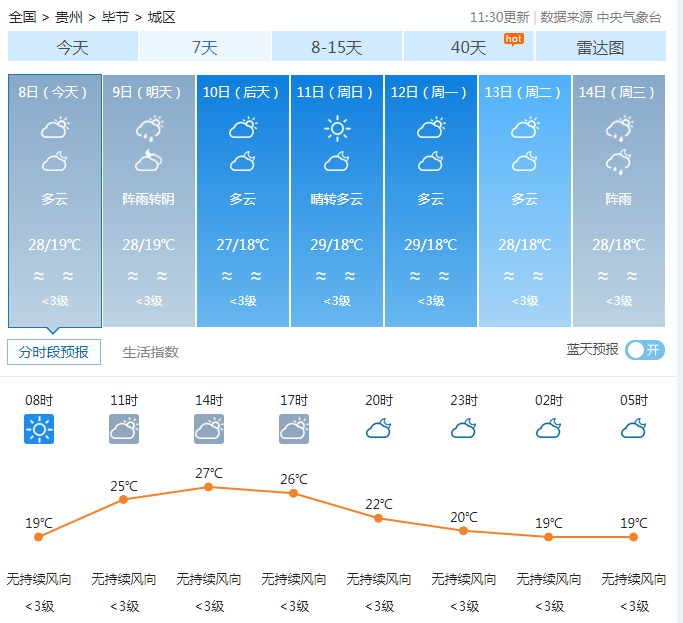
Task: Select the 生活指数 tab
Action: point(150,352)
